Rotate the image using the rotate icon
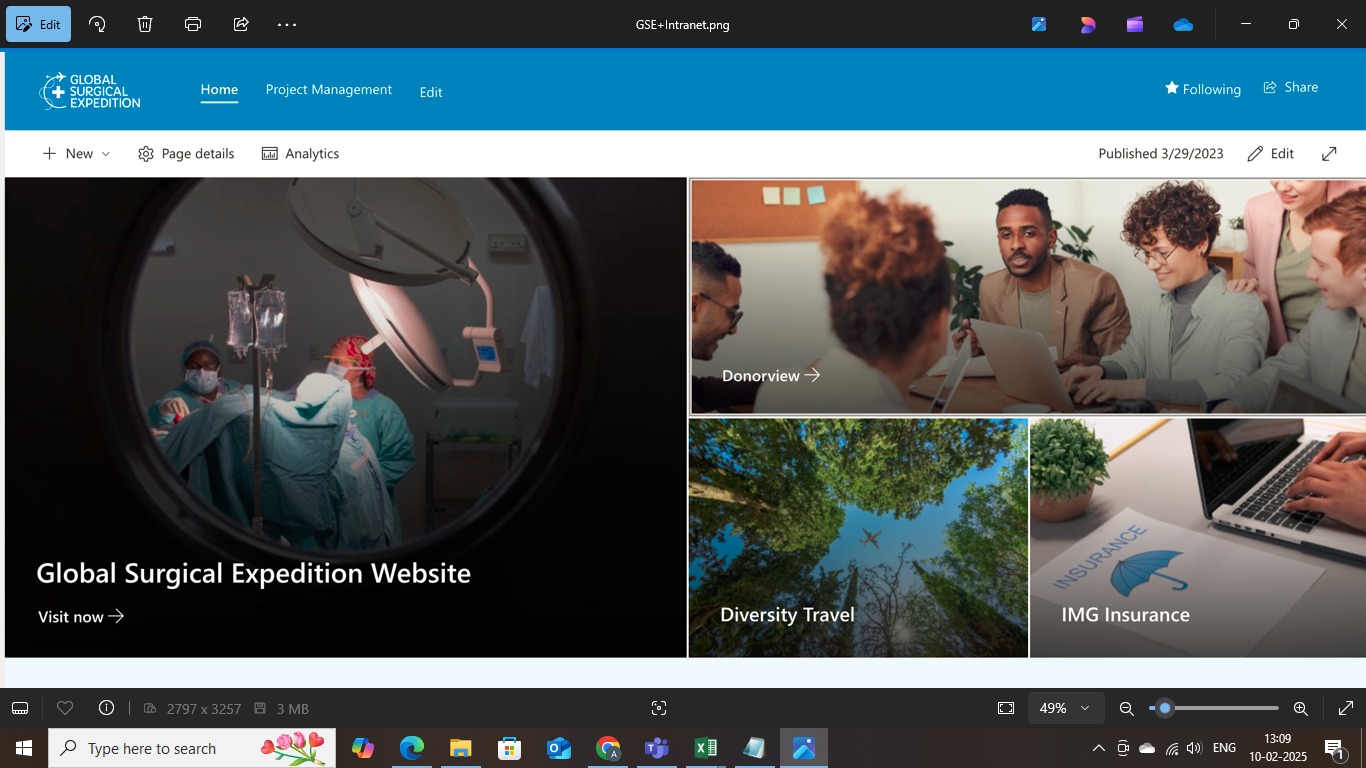The width and height of the screenshot is (1366, 768). pyautogui.click(x=97, y=24)
